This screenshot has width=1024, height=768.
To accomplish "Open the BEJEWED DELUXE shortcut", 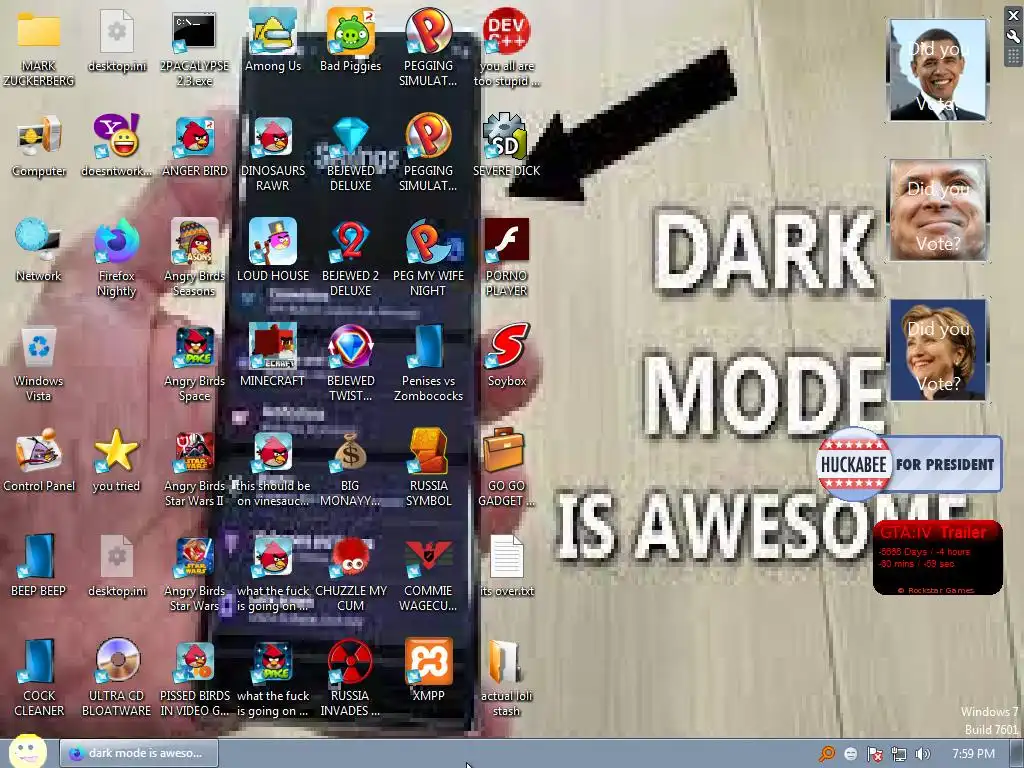I will pos(351,154).
